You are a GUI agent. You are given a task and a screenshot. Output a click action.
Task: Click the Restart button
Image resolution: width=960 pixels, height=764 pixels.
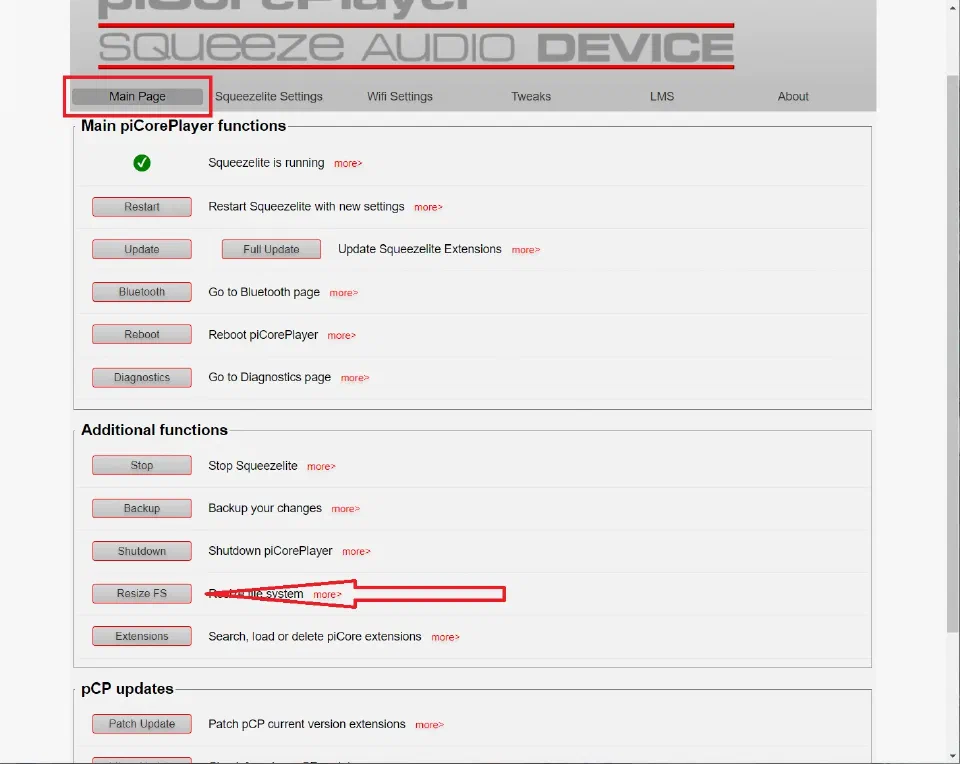pos(142,207)
